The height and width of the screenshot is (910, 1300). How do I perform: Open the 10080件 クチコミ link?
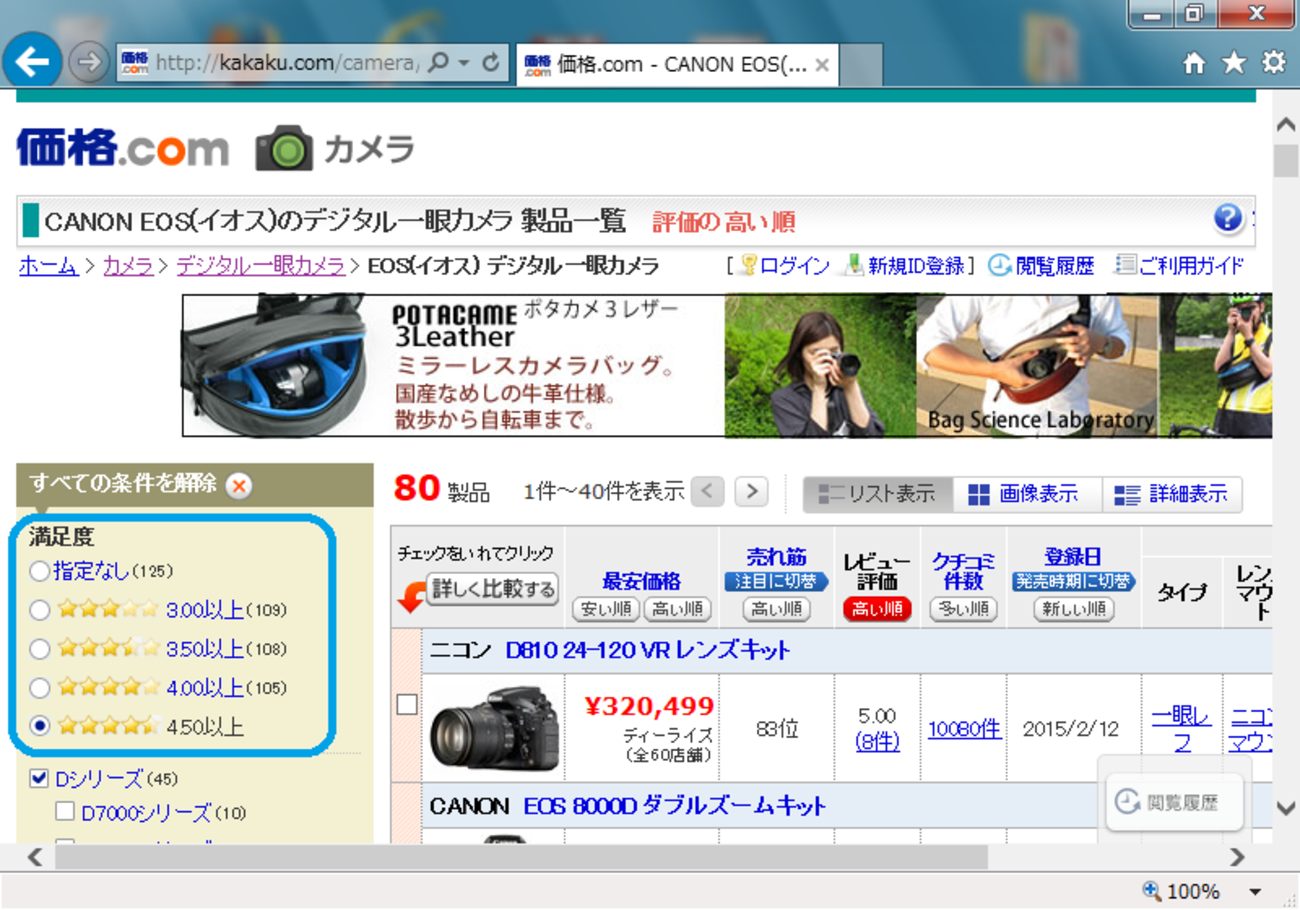(964, 730)
